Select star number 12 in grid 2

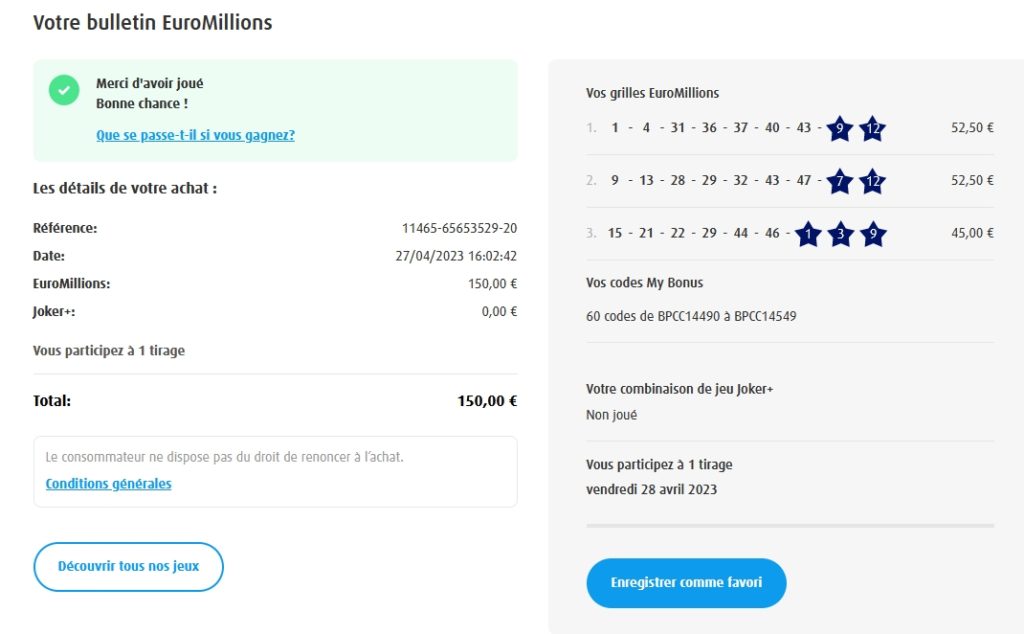[x=873, y=181]
